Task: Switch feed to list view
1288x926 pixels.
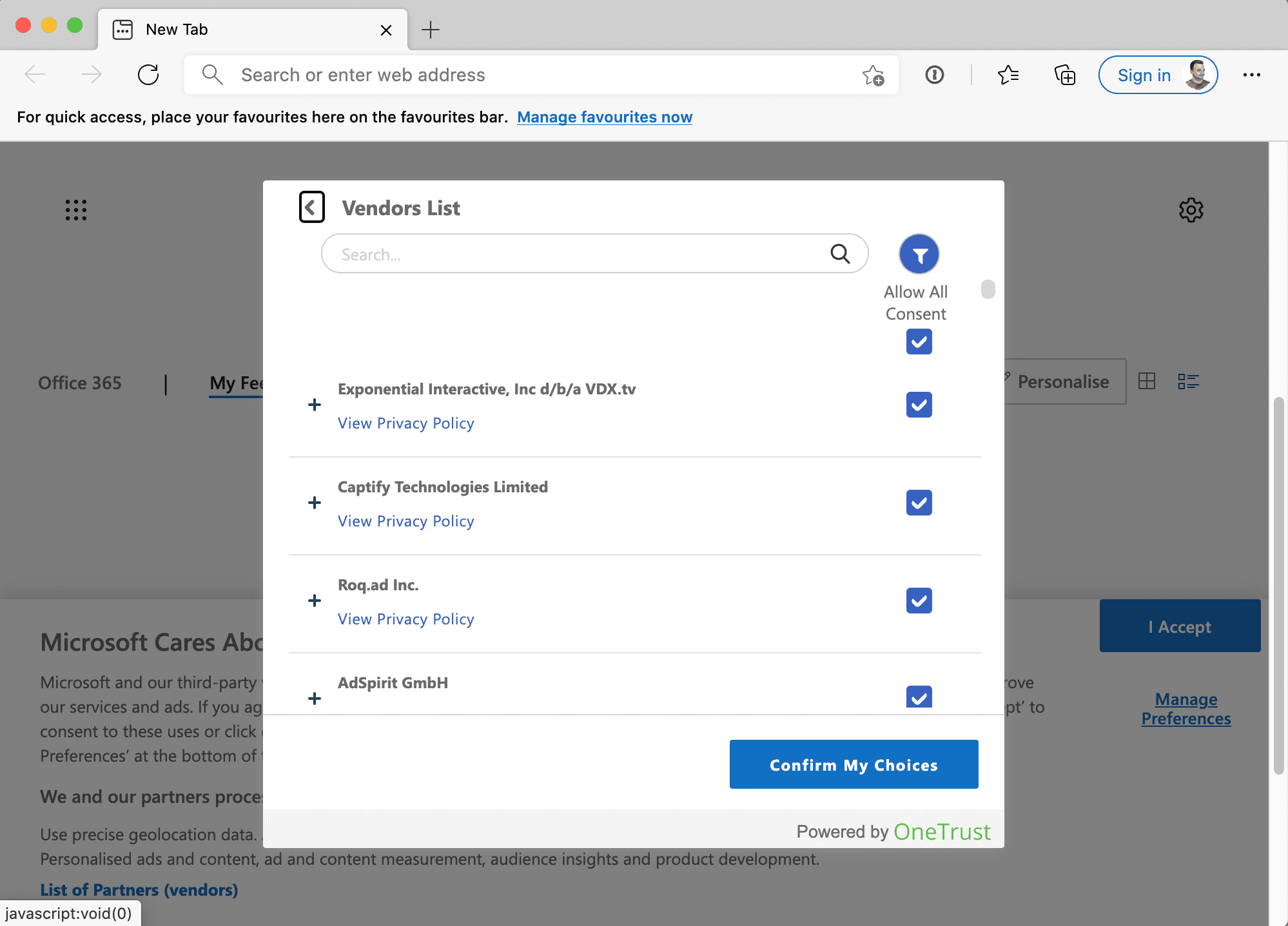Action: click(x=1188, y=381)
